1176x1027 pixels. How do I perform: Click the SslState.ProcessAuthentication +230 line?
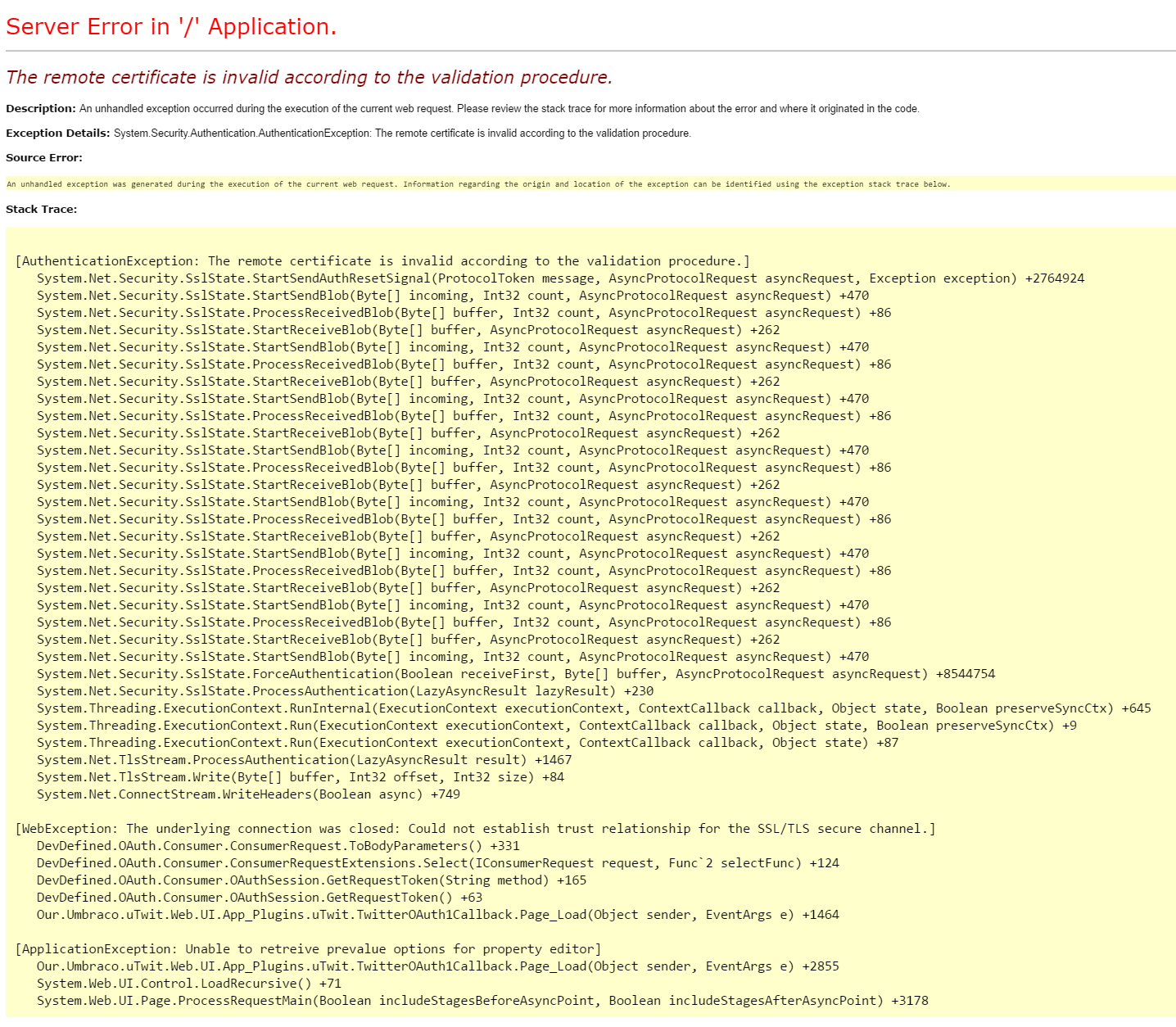tap(345, 691)
